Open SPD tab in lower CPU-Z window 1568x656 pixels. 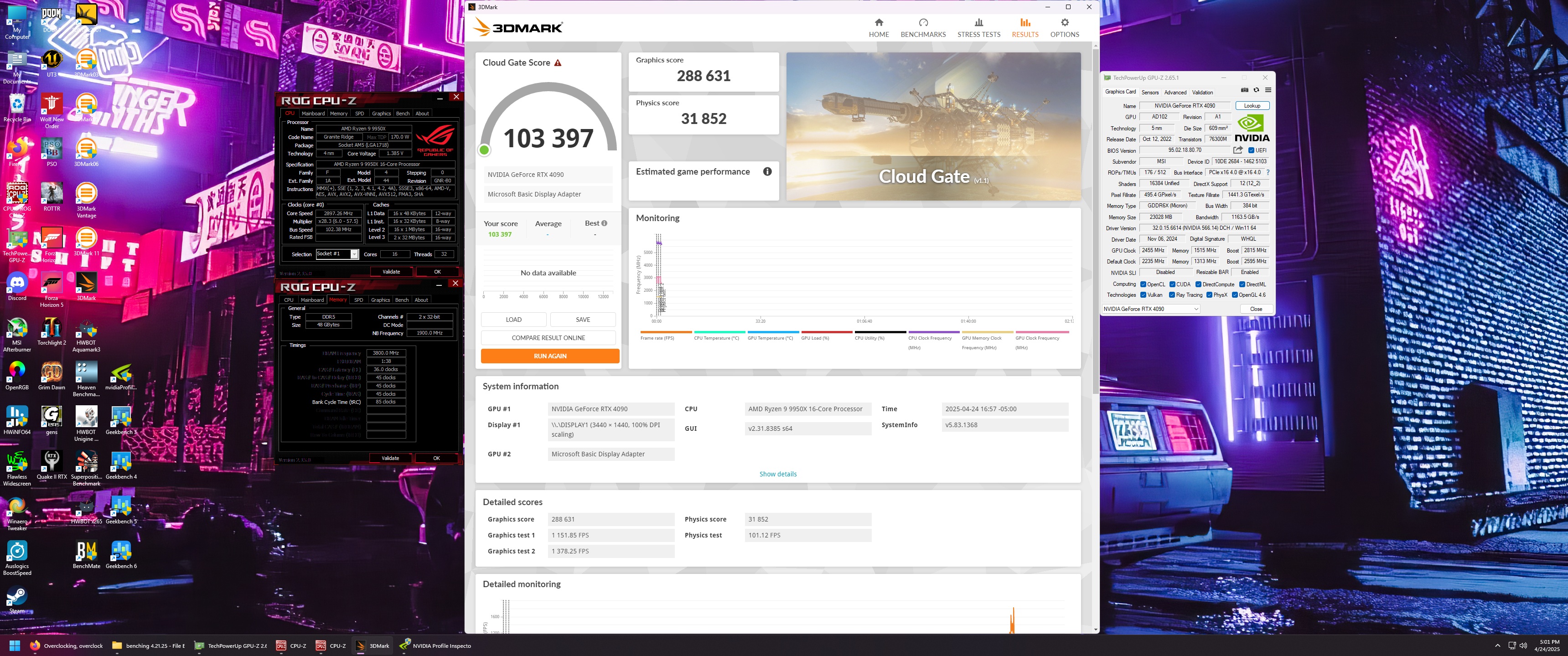(x=358, y=300)
